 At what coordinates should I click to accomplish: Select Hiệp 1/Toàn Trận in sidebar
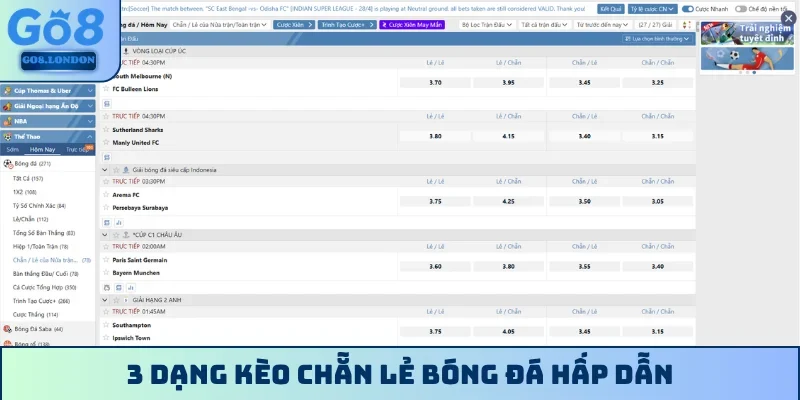(40, 246)
